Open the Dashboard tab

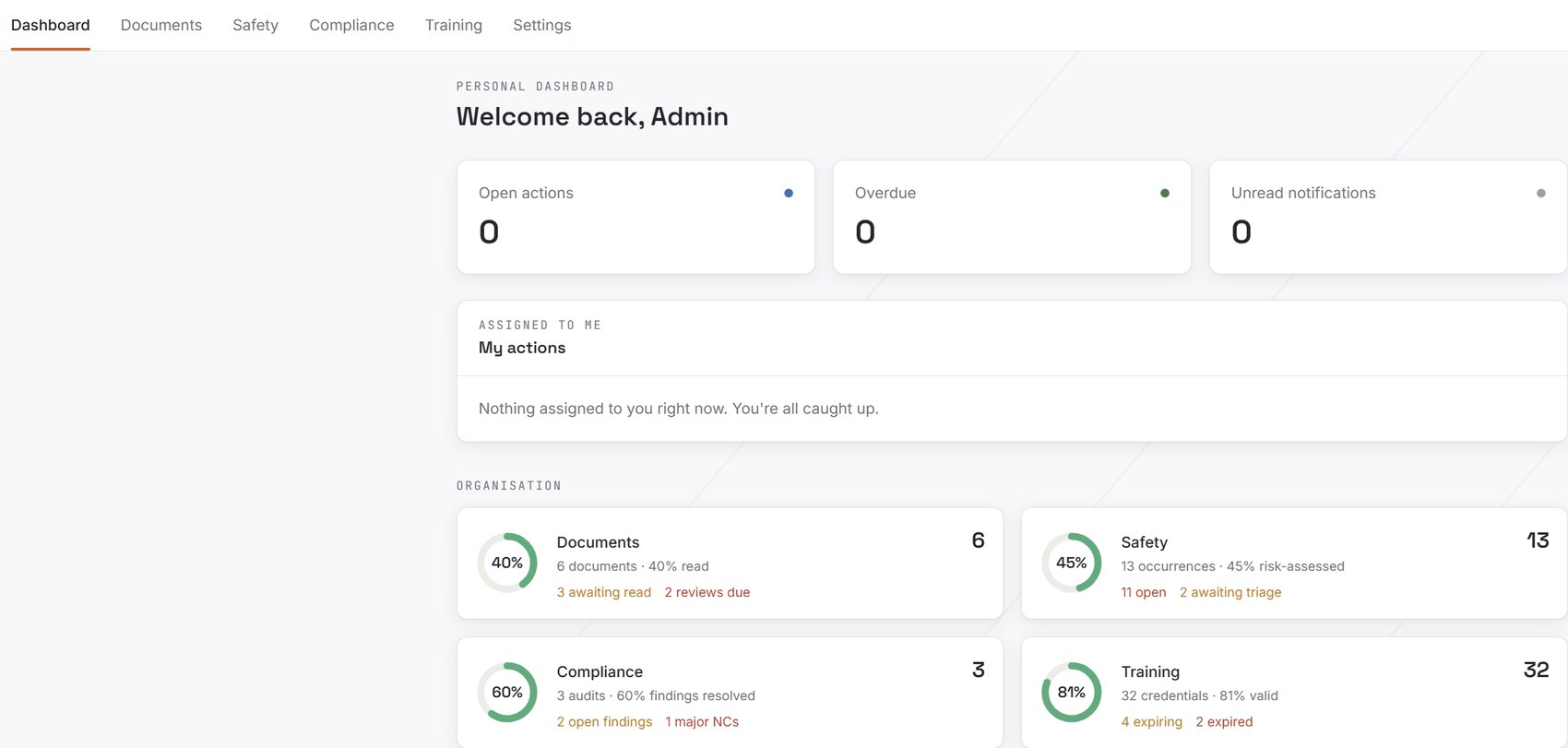tap(50, 25)
